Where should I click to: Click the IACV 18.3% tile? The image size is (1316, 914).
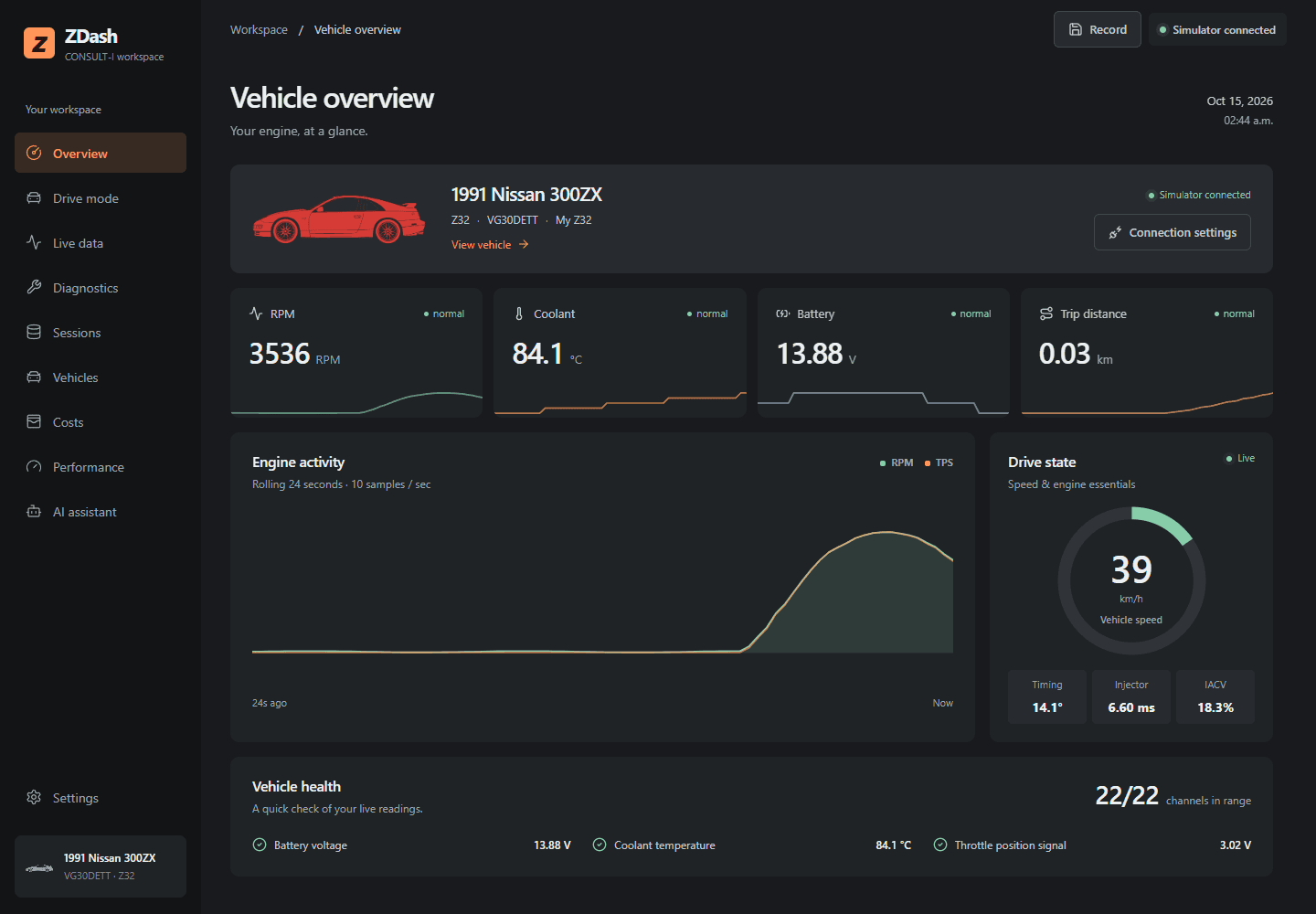[1215, 696]
